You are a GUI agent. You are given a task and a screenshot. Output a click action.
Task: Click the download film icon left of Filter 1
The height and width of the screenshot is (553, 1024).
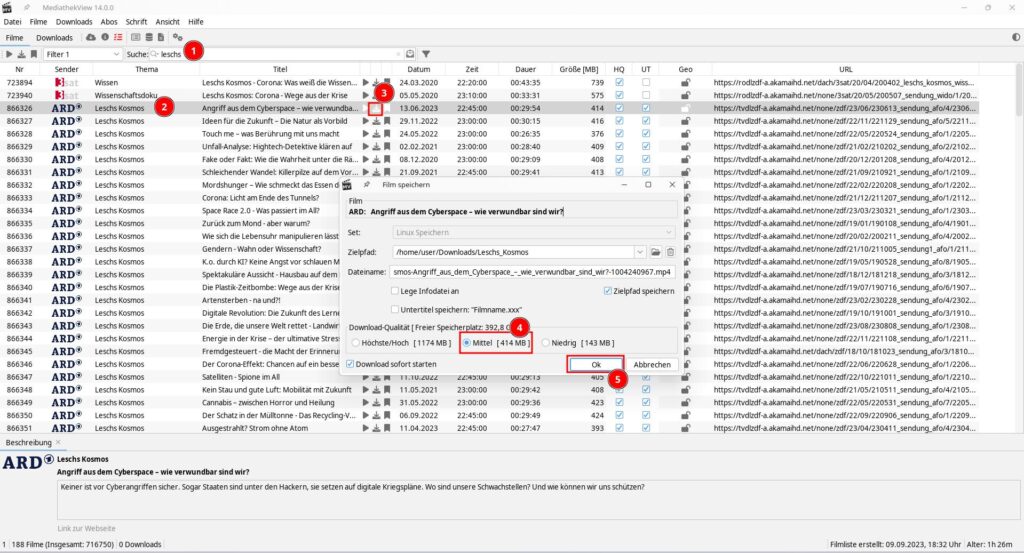click(x=21, y=54)
